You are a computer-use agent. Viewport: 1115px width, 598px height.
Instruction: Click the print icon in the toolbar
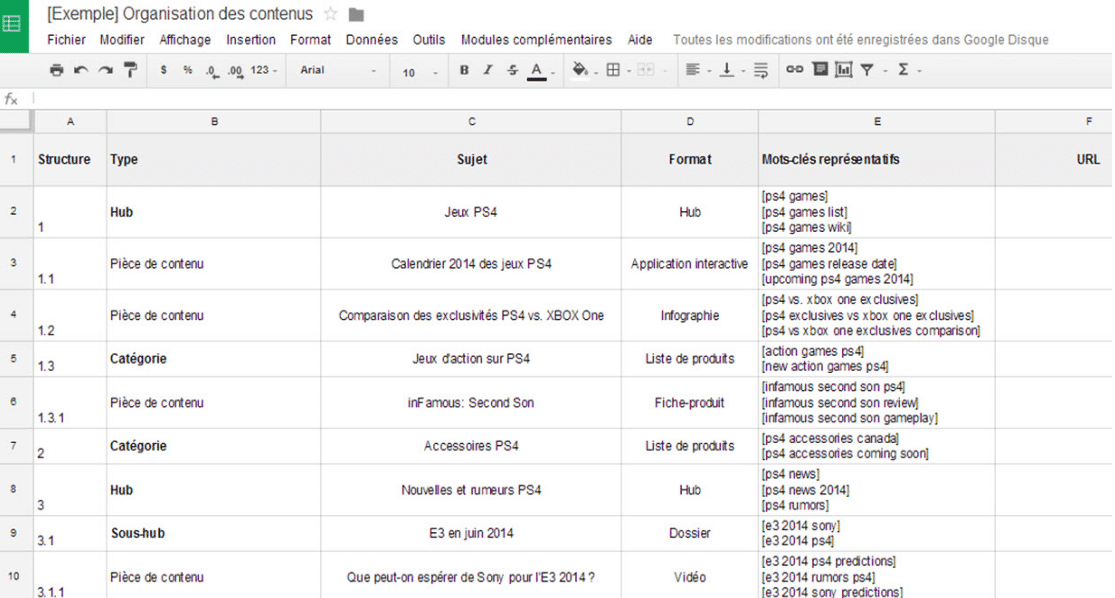pyautogui.click(x=57, y=70)
